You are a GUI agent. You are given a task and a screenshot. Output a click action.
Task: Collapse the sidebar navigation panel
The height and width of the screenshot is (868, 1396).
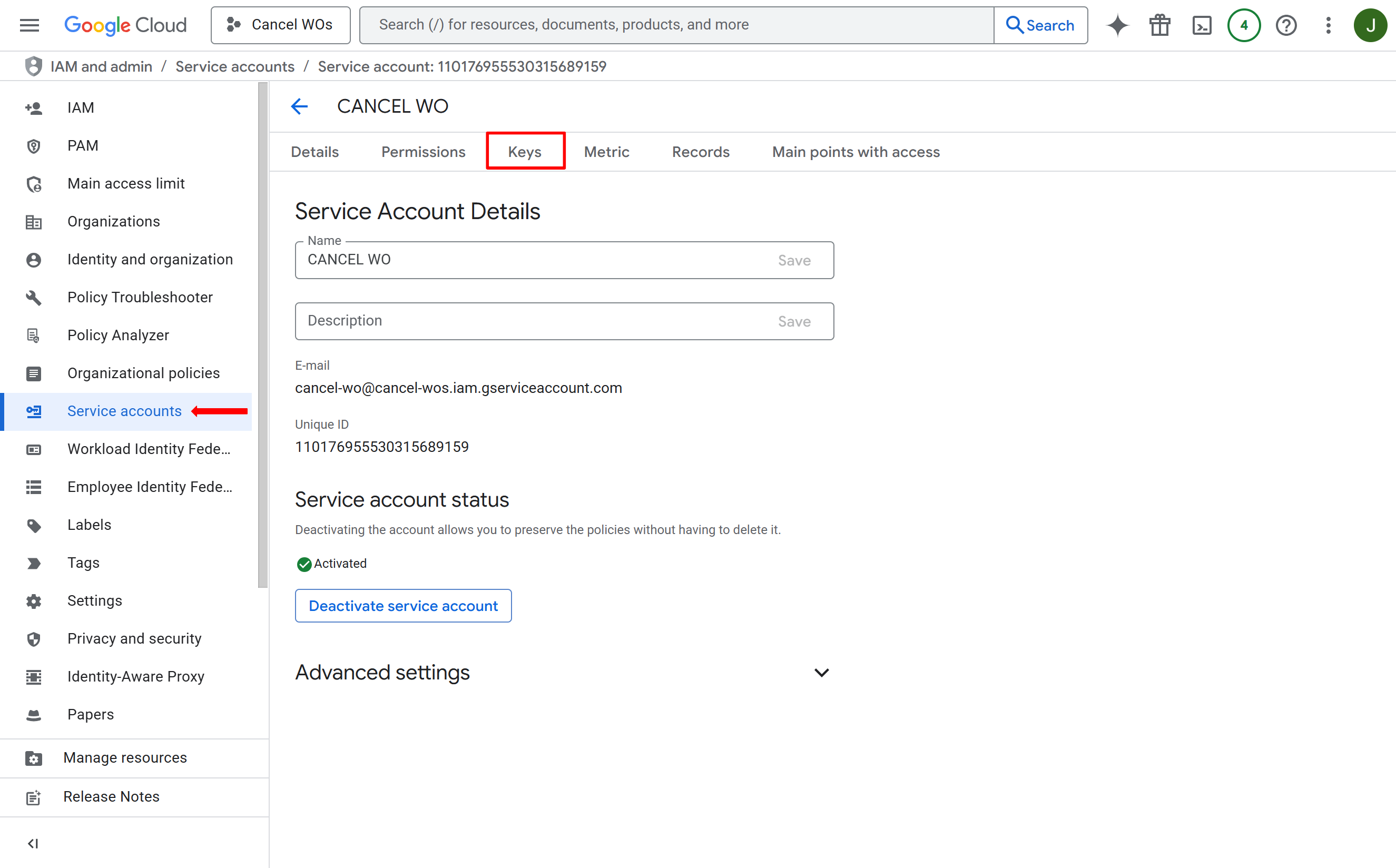[33, 843]
